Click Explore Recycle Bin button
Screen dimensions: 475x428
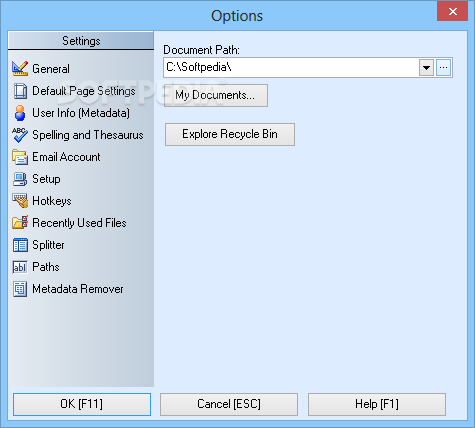tap(230, 134)
